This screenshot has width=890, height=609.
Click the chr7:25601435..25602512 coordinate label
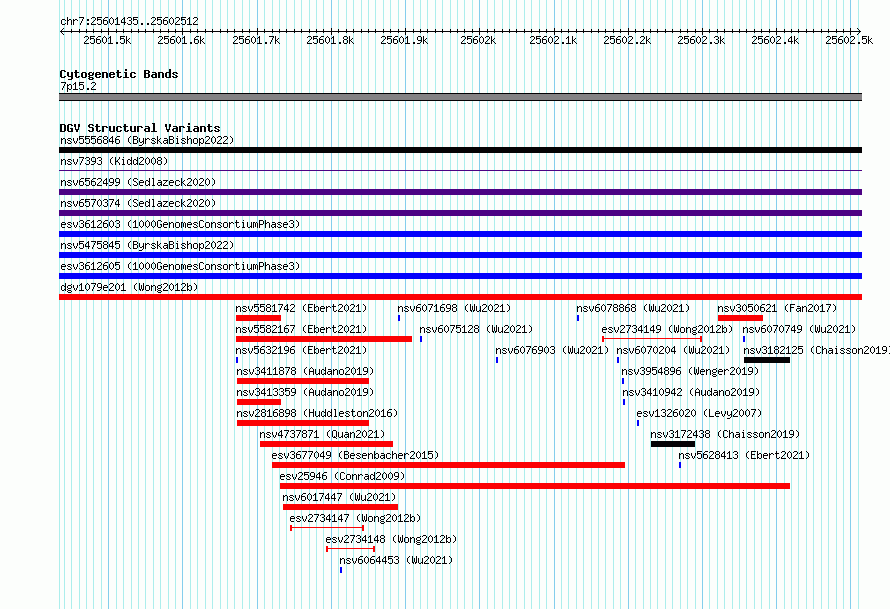click(x=129, y=22)
